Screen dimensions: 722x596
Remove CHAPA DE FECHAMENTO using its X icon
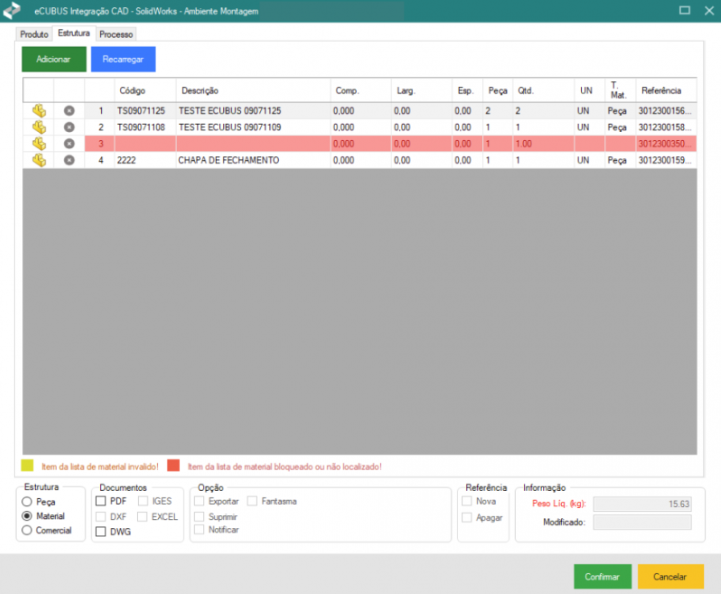point(69,160)
